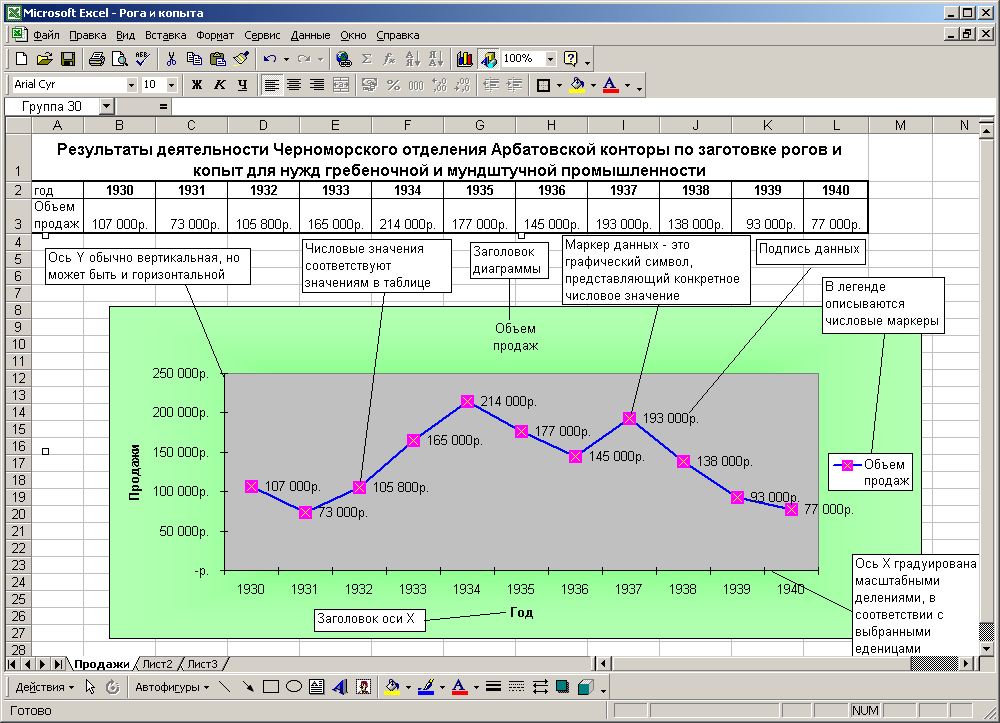Click the Сервис menu item

tap(262, 35)
